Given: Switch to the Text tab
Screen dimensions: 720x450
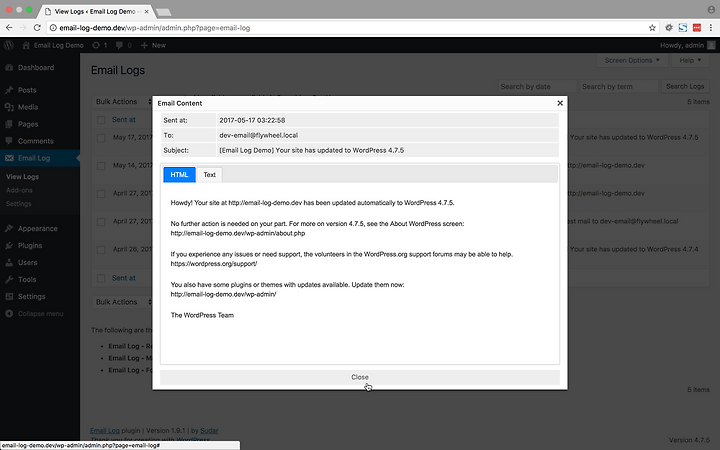Looking at the screenshot, I should click(209, 174).
